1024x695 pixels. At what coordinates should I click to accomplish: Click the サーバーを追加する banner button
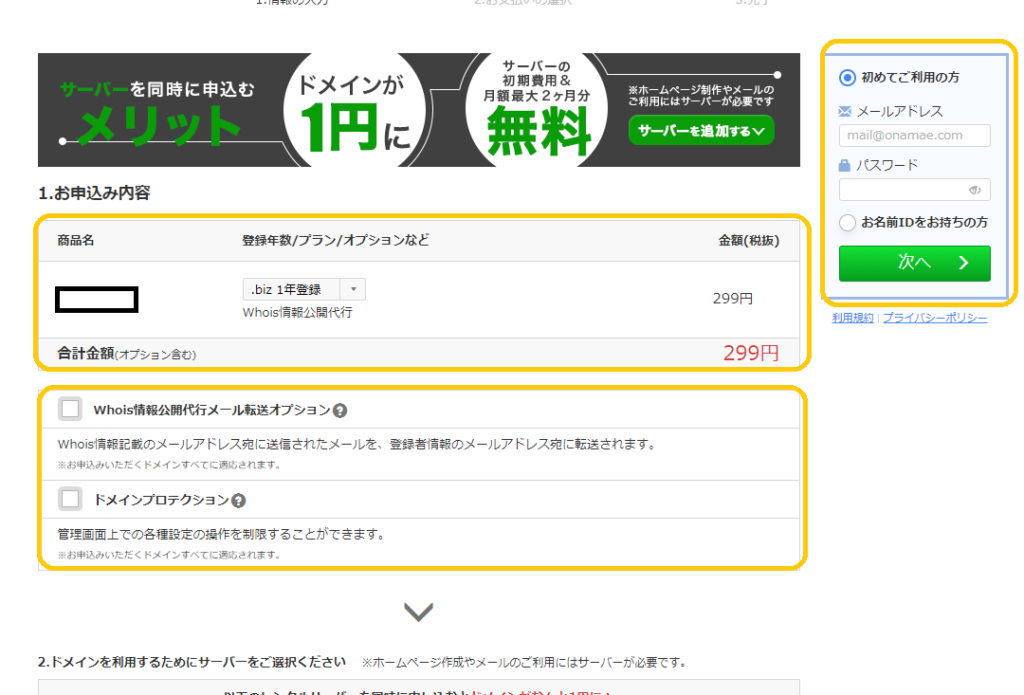(701, 131)
